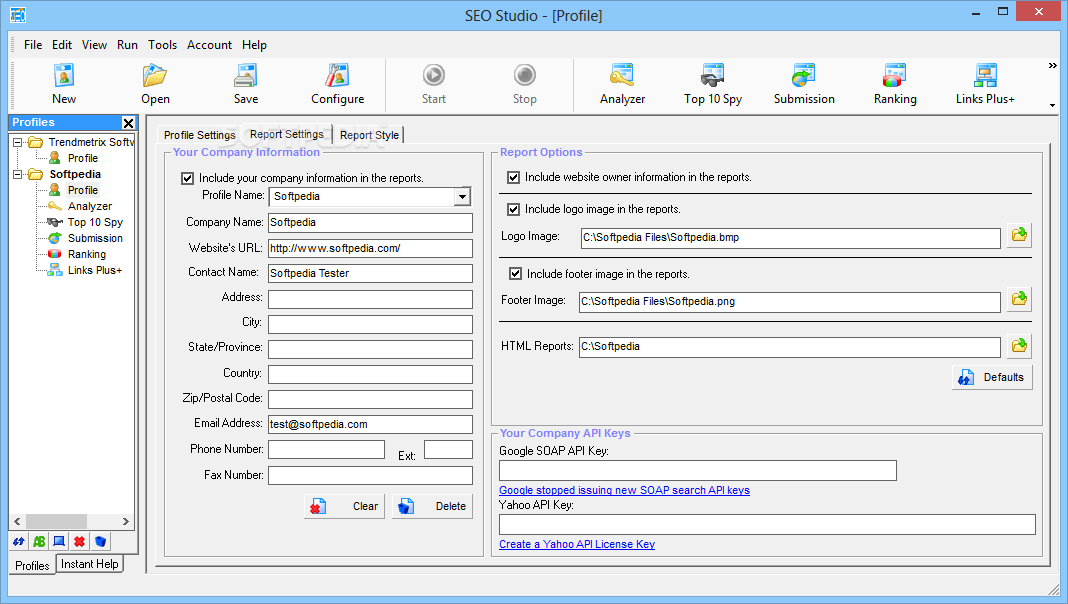Click the Clear button
The height and width of the screenshot is (604, 1068).
[x=344, y=507]
